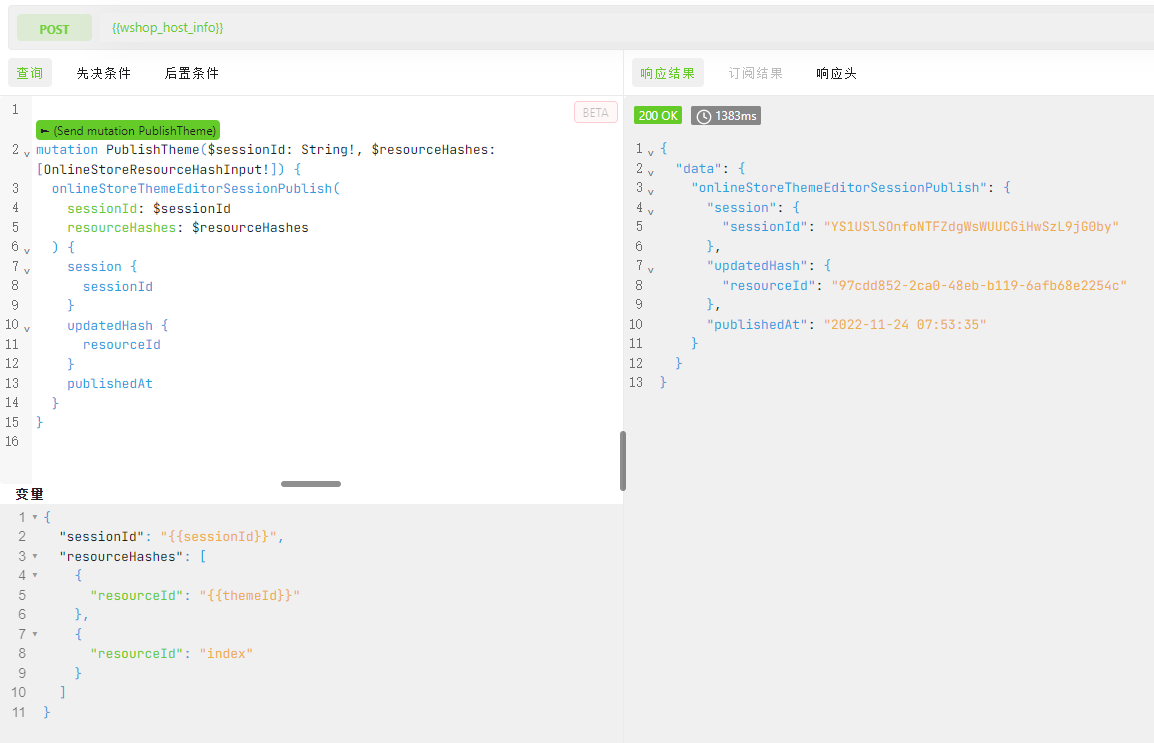
Task: Open the 响应头 tab
Action: (836, 73)
